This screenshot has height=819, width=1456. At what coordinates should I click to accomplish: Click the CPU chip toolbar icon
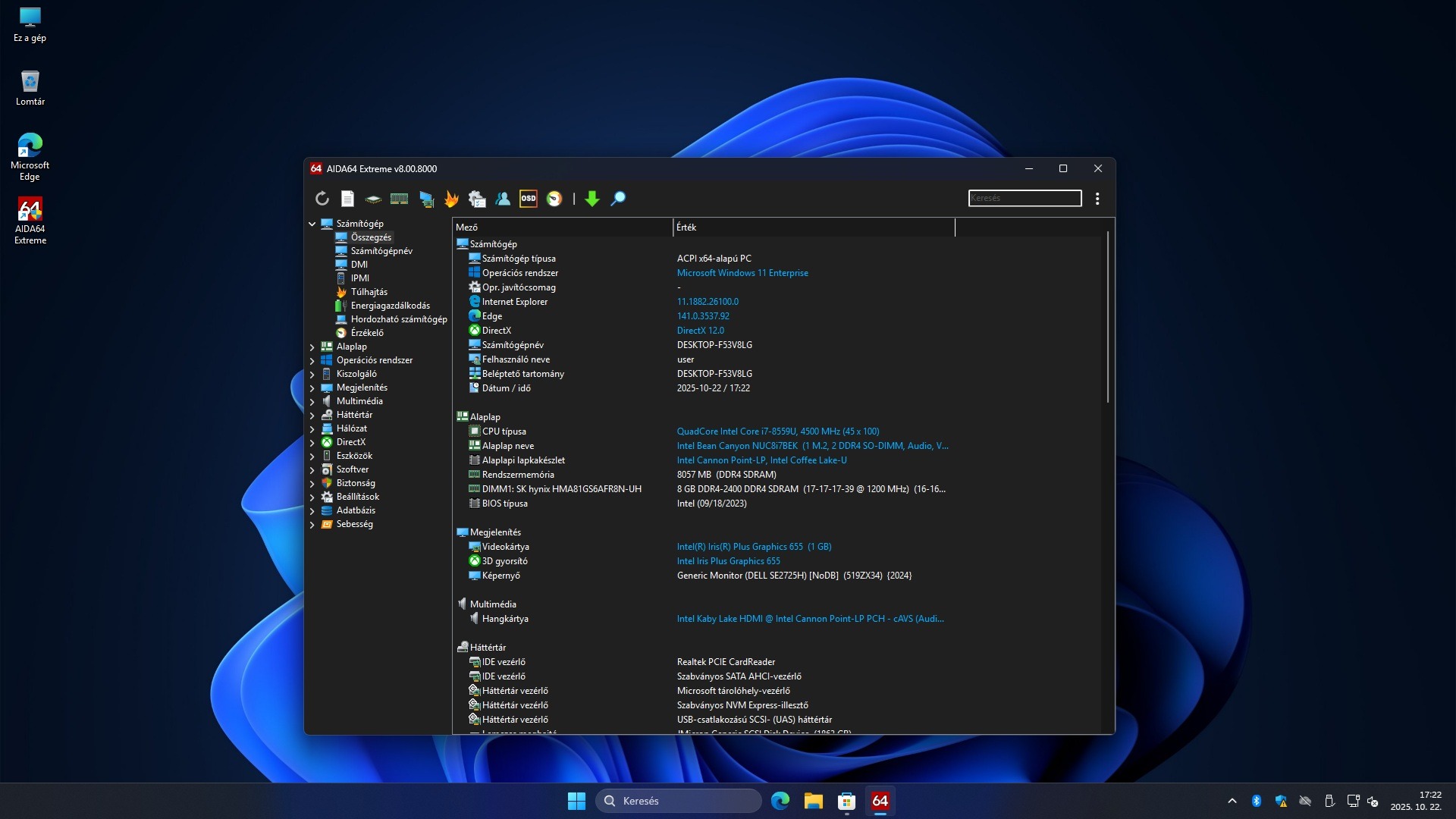pyautogui.click(x=373, y=199)
